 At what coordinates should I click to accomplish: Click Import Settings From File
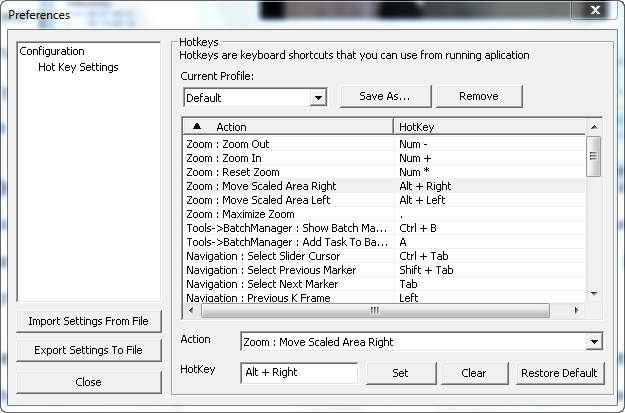click(x=88, y=321)
